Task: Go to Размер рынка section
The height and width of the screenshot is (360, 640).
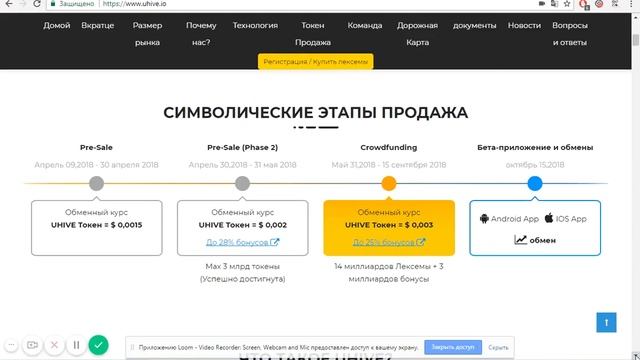Action: [x=147, y=34]
